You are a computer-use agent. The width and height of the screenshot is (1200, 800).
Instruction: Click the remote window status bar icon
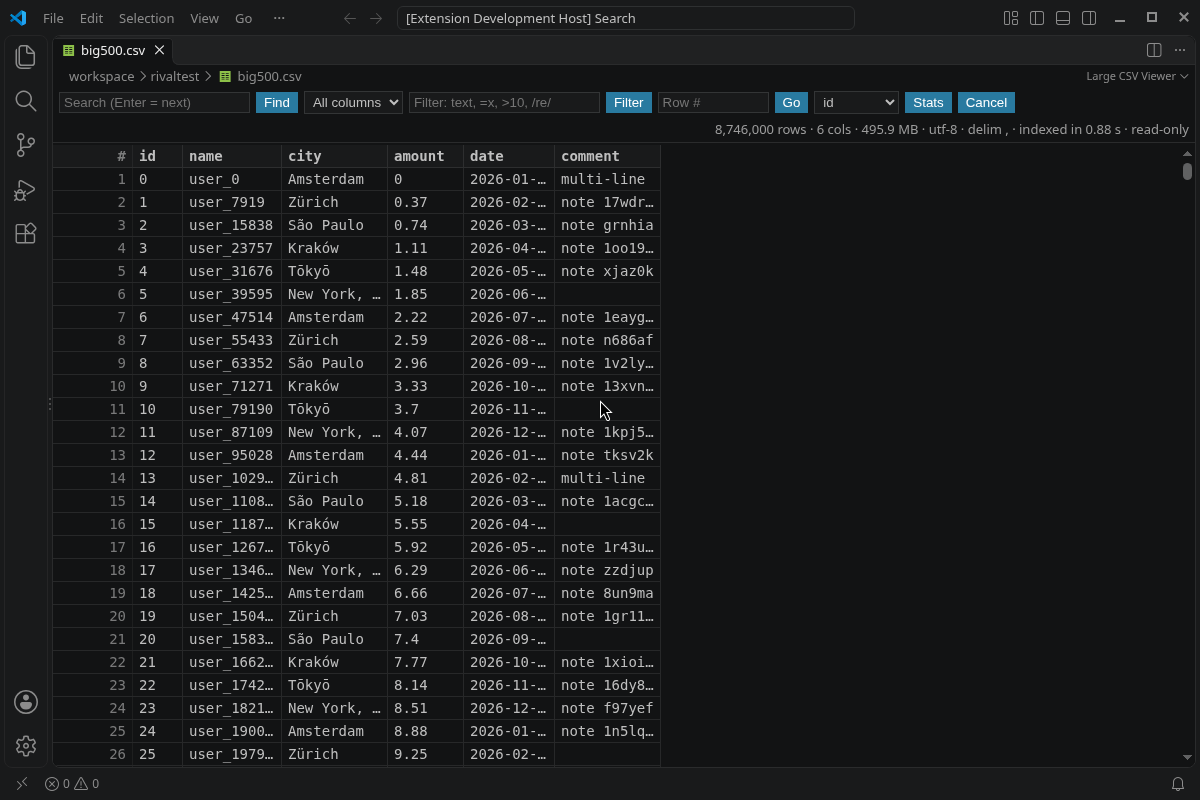22,784
